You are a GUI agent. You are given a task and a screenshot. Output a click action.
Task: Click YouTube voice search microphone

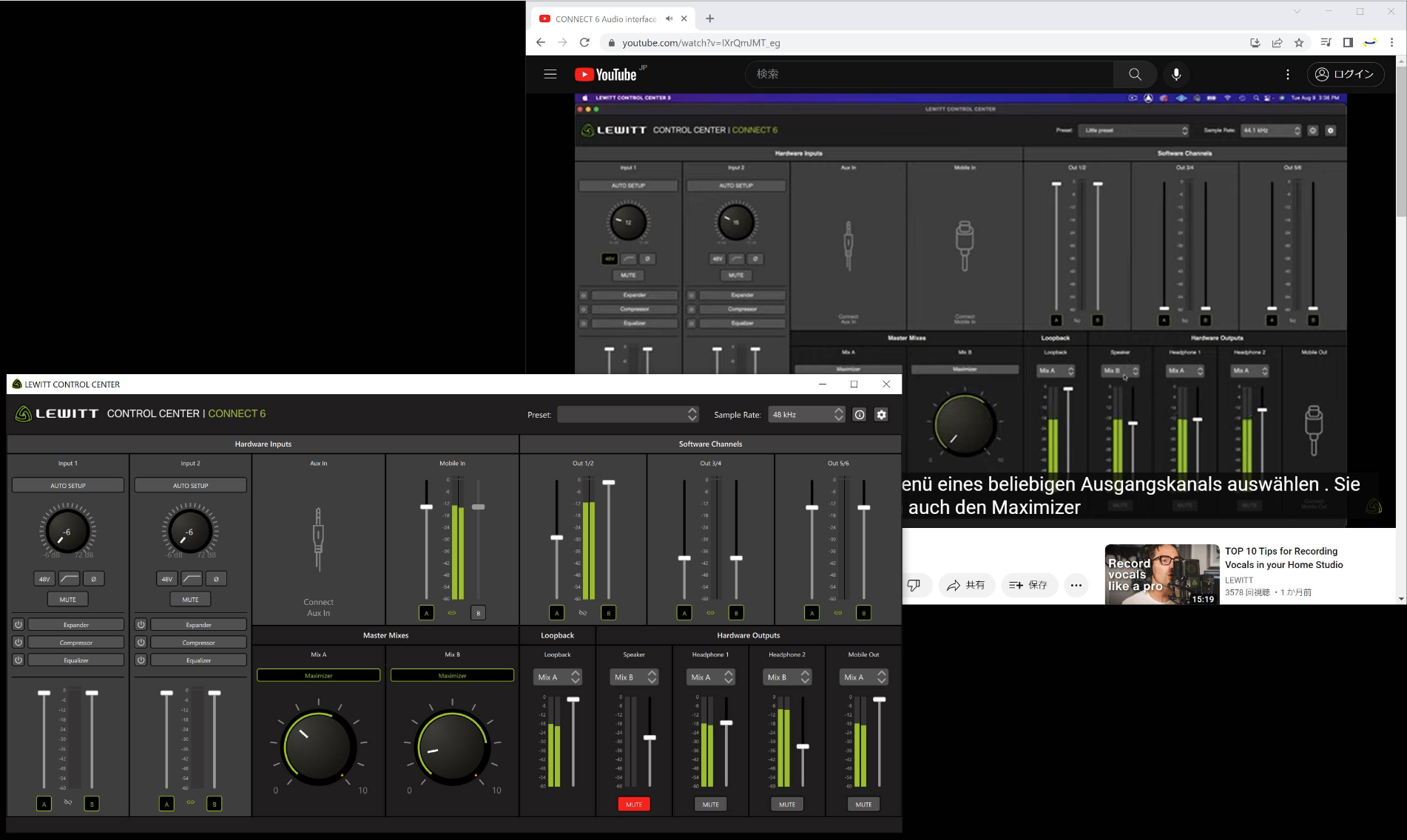[1176, 74]
